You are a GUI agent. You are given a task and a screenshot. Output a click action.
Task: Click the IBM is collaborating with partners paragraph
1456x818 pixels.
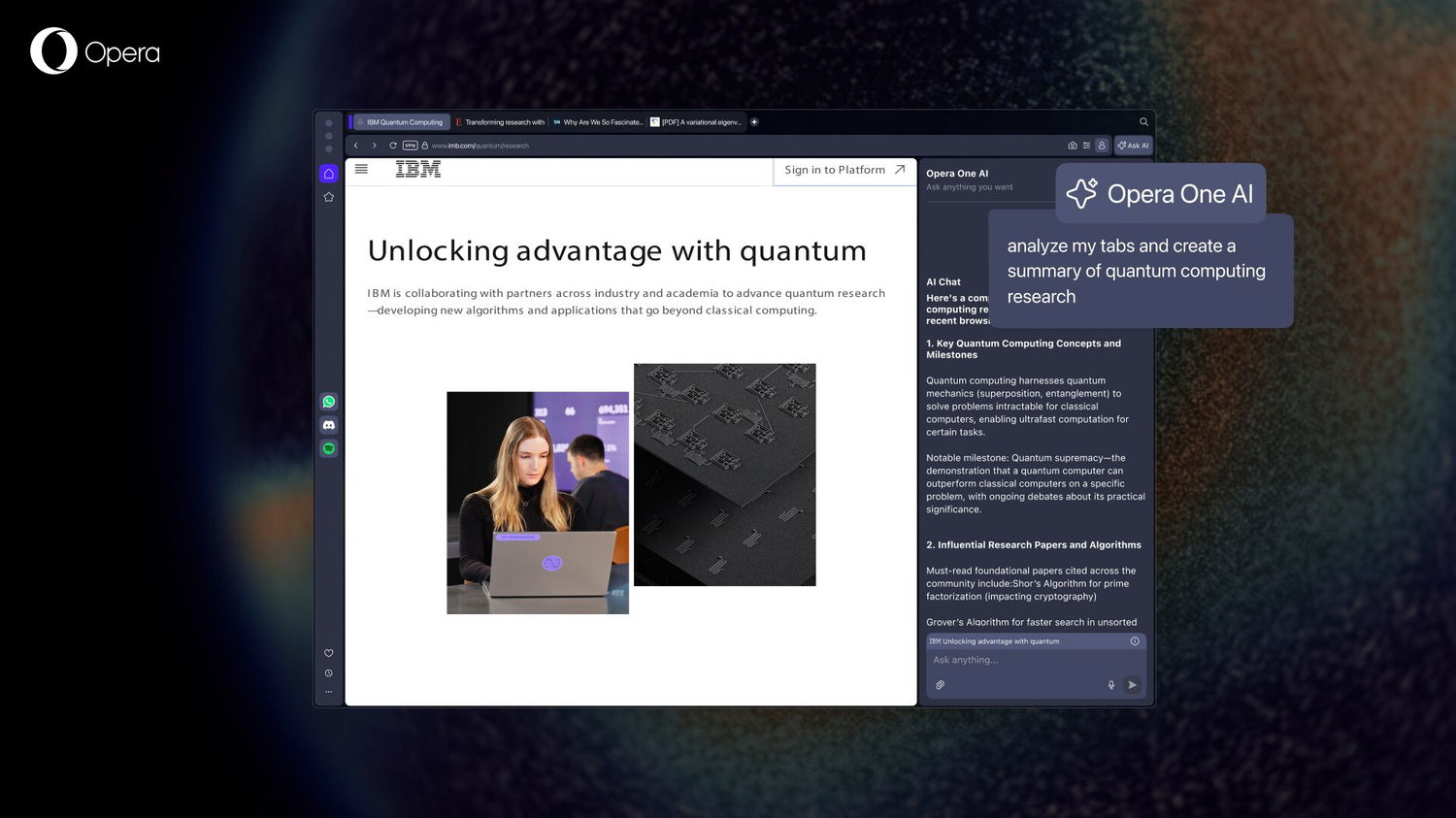coord(626,302)
